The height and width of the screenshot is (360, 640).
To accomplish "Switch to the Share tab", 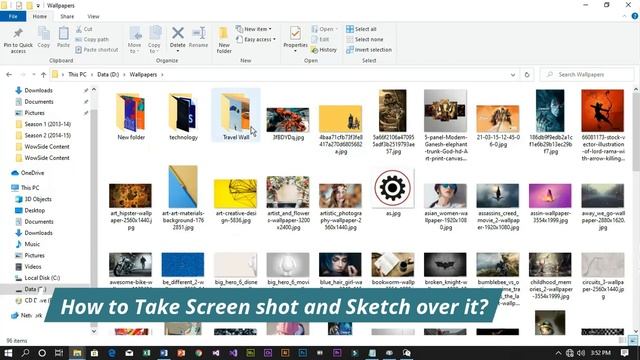I will [67, 17].
